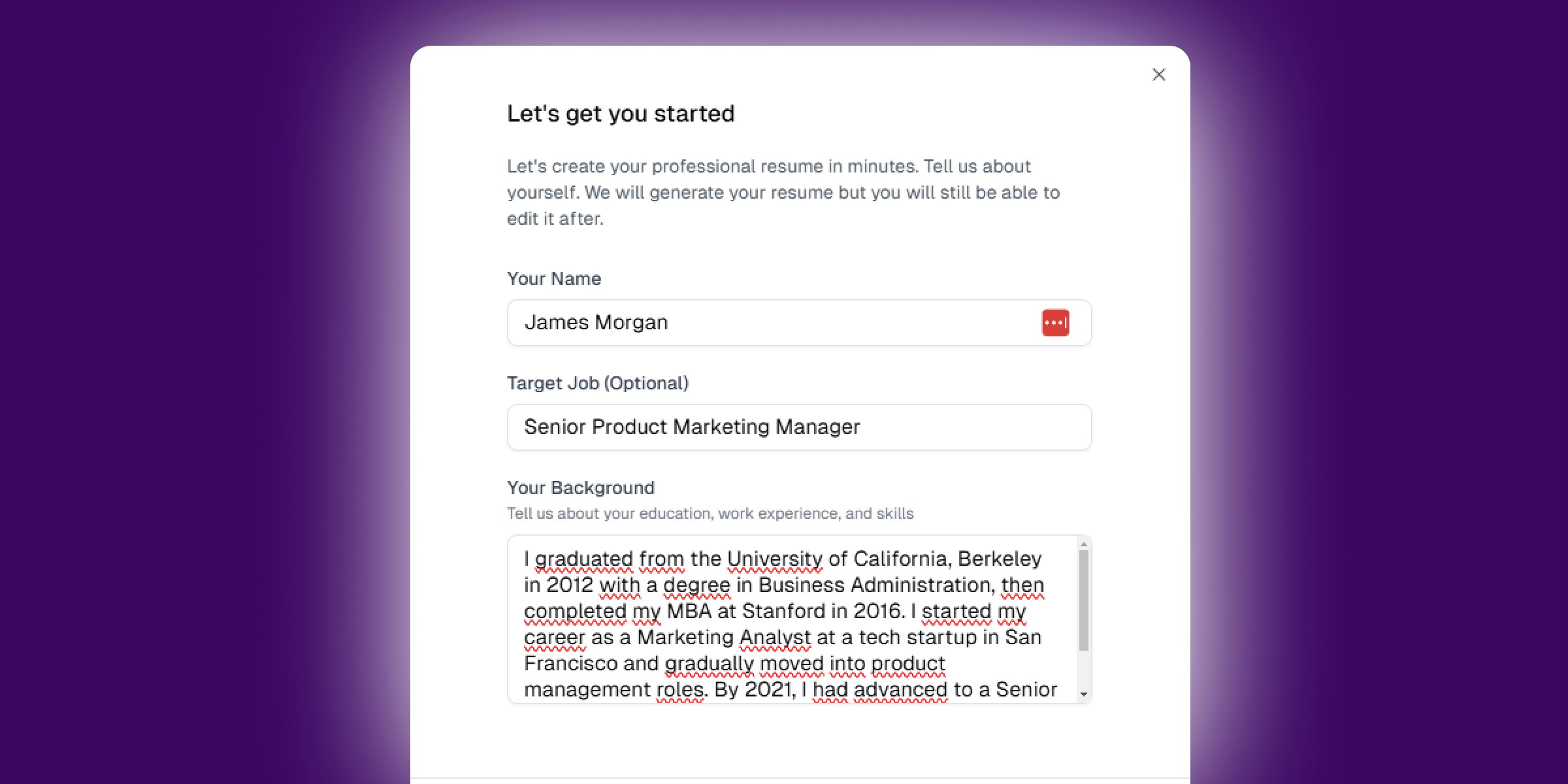This screenshot has height=784, width=1568.
Task: Click the underlined word gradually in the textarea
Action: coord(714,663)
